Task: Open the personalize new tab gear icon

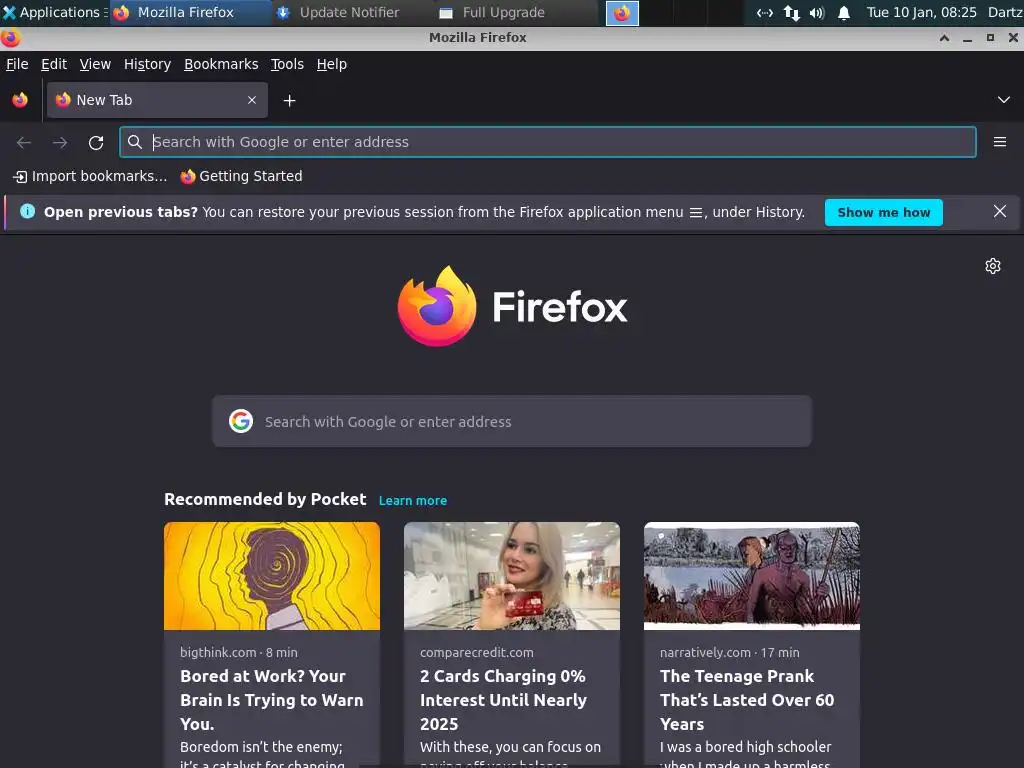Action: click(x=993, y=266)
